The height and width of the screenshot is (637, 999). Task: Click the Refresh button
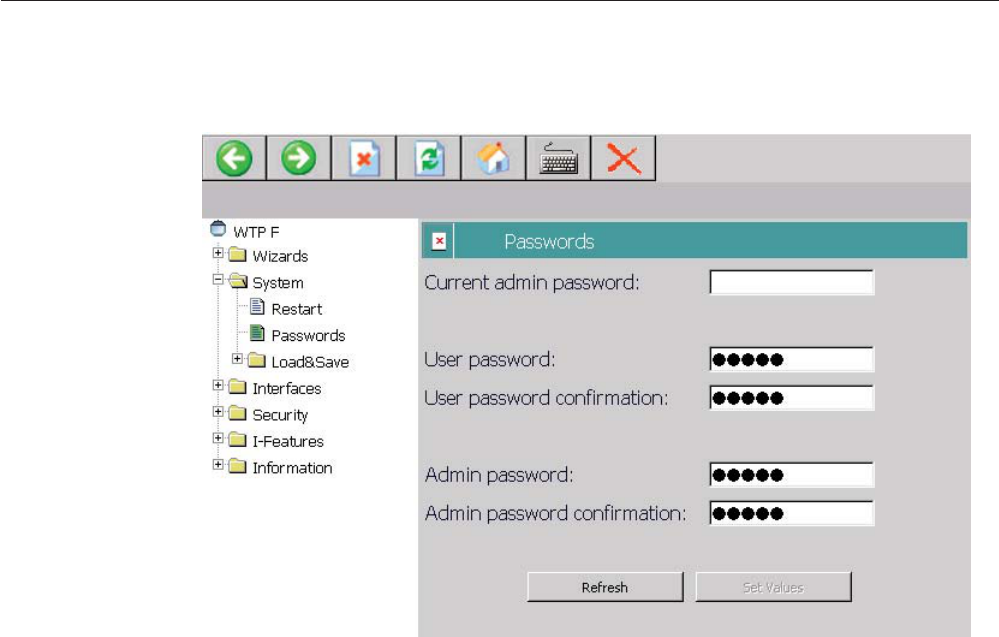pyautogui.click(x=605, y=587)
